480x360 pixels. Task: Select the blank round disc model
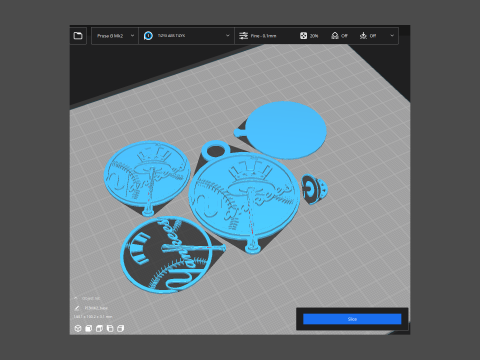(x=285, y=130)
